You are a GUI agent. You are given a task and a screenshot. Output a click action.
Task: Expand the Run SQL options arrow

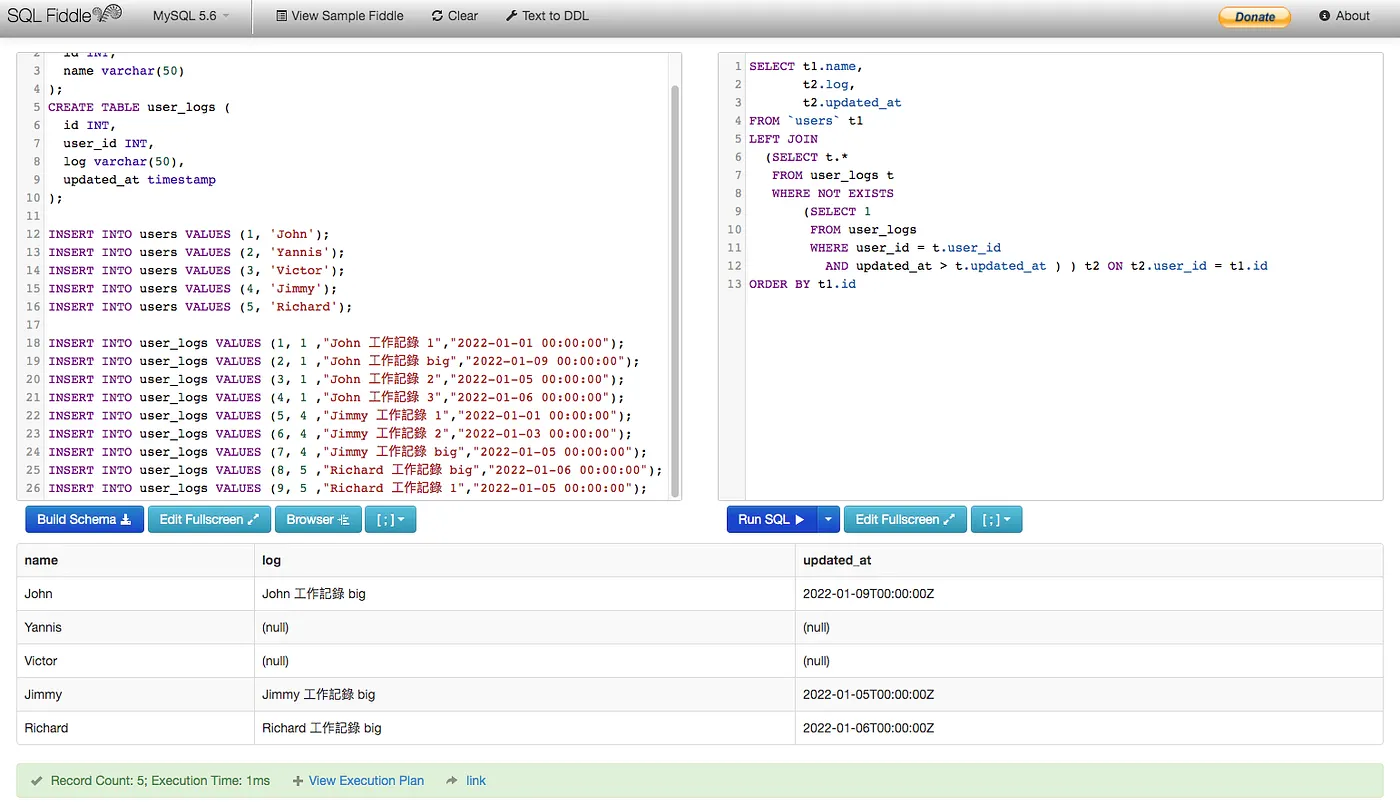tap(828, 520)
